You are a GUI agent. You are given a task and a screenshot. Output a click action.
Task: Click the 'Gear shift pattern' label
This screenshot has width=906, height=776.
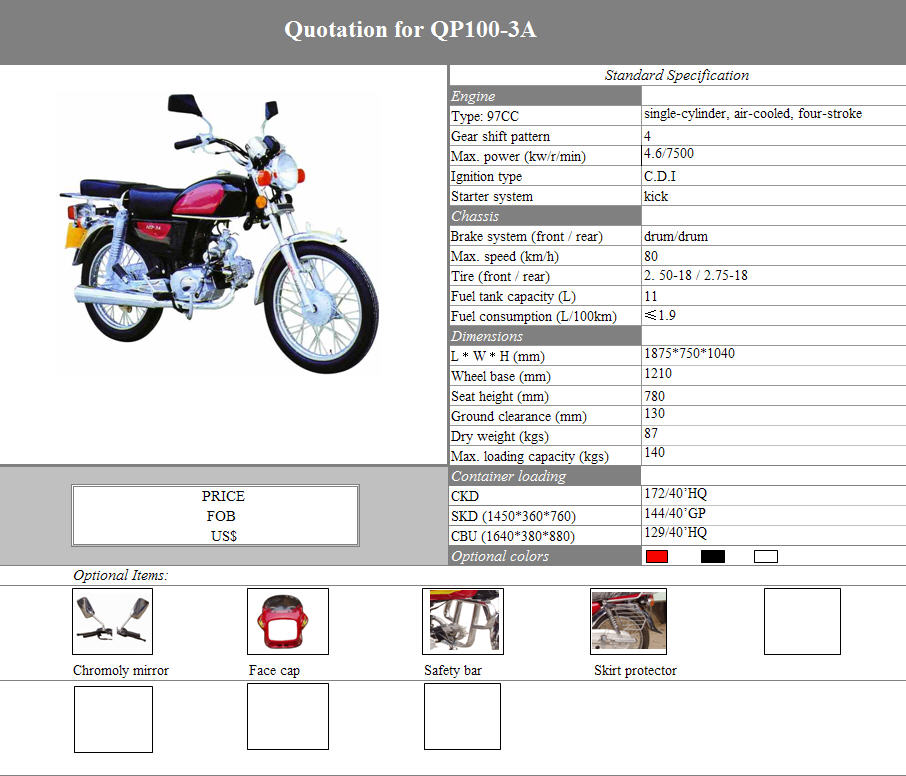500,136
